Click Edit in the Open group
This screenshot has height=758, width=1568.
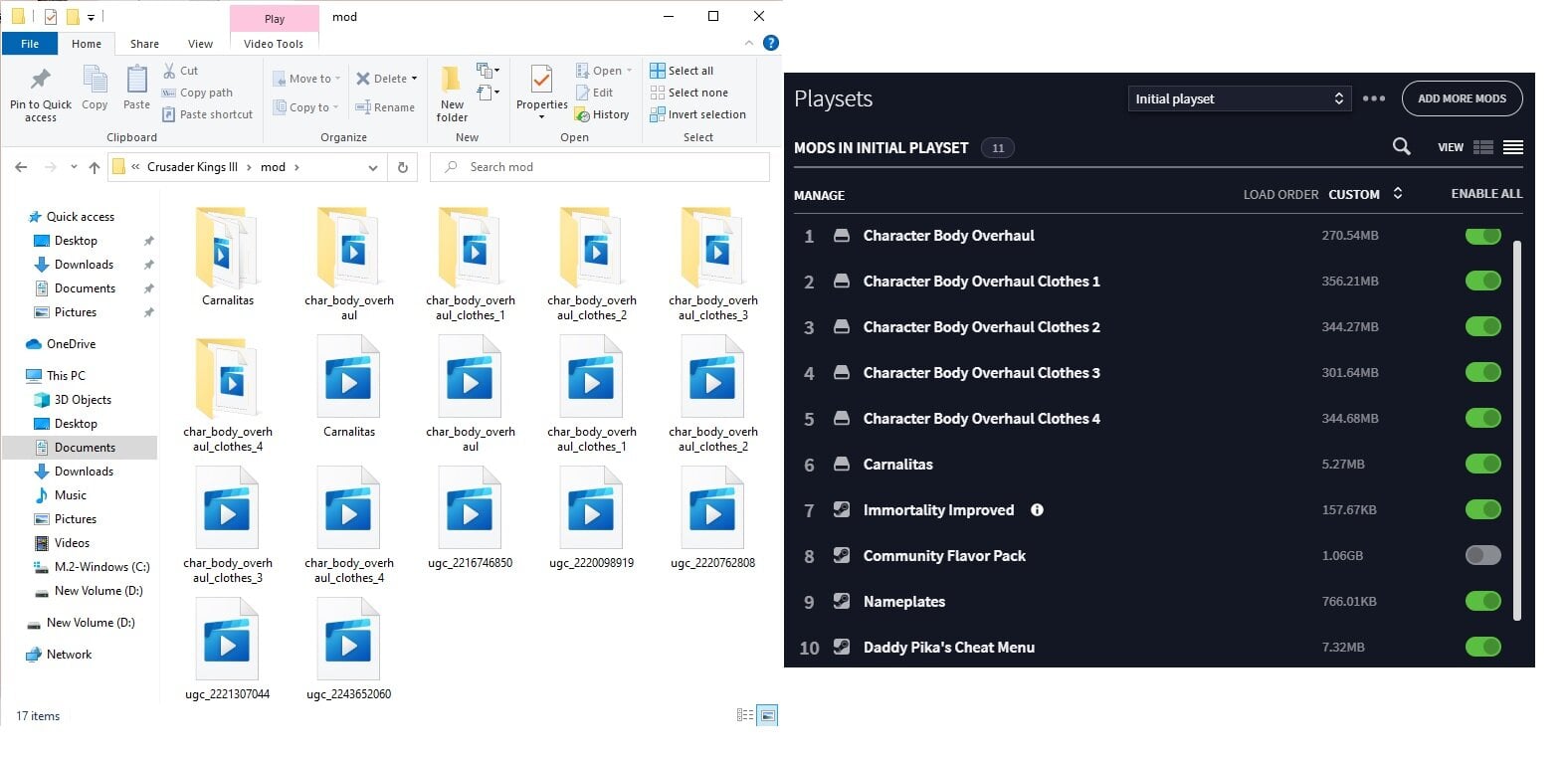click(594, 93)
